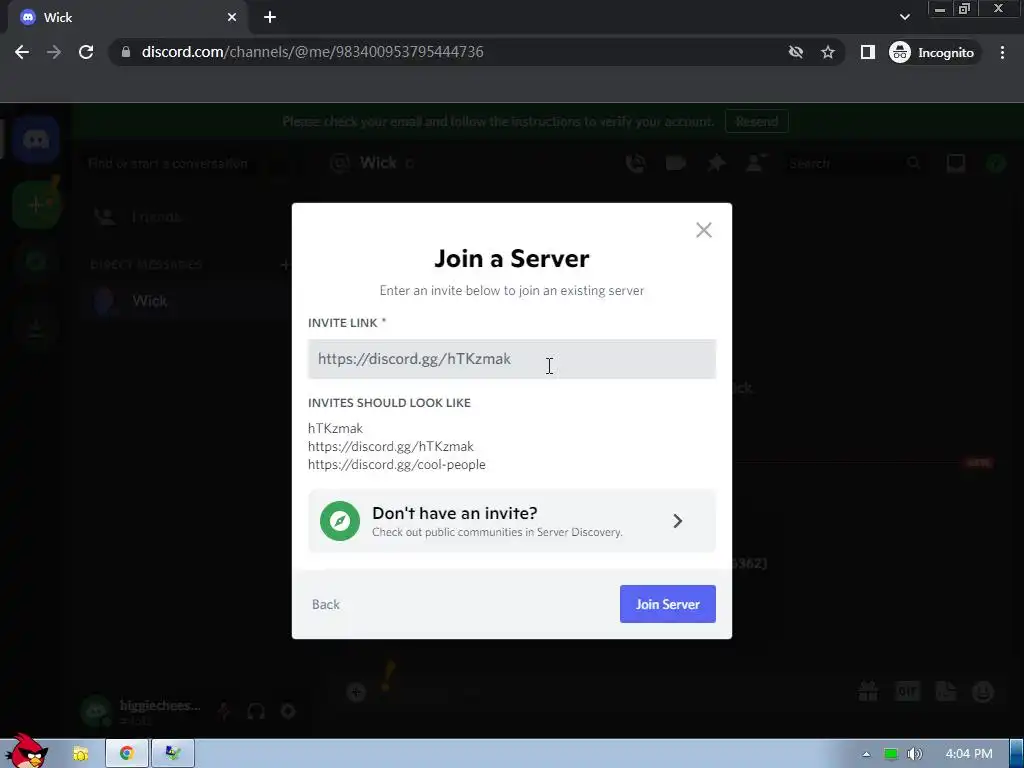Open the GIF picker button

[x=907, y=691]
